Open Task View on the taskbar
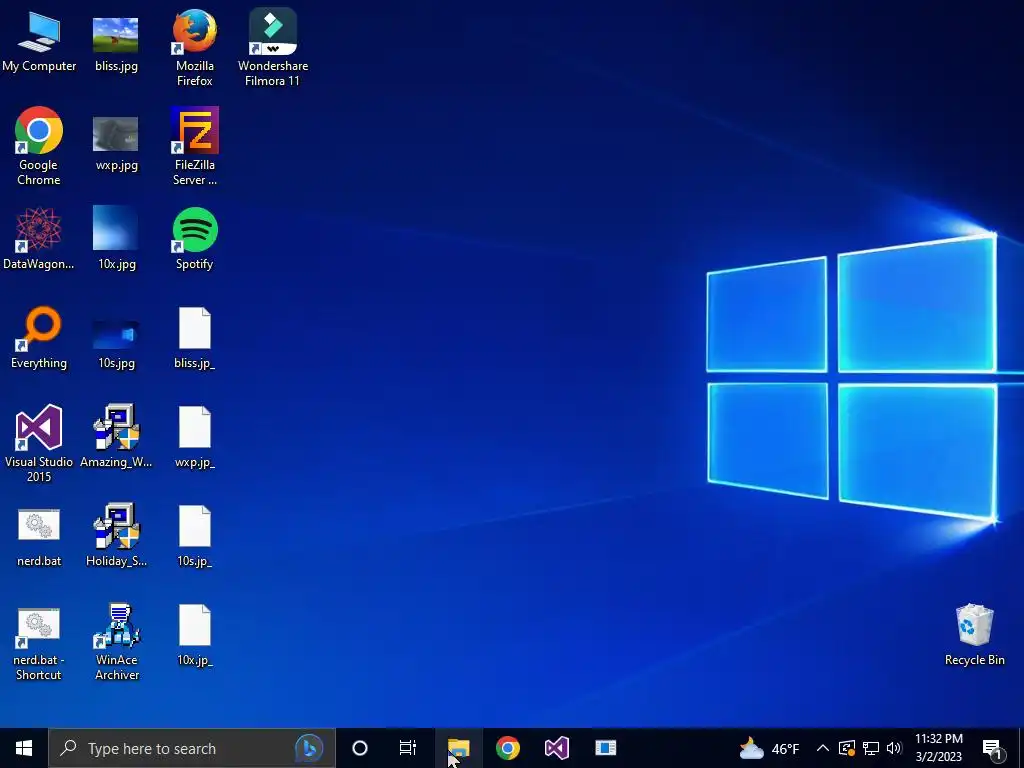The height and width of the screenshot is (768, 1024). click(x=408, y=748)
